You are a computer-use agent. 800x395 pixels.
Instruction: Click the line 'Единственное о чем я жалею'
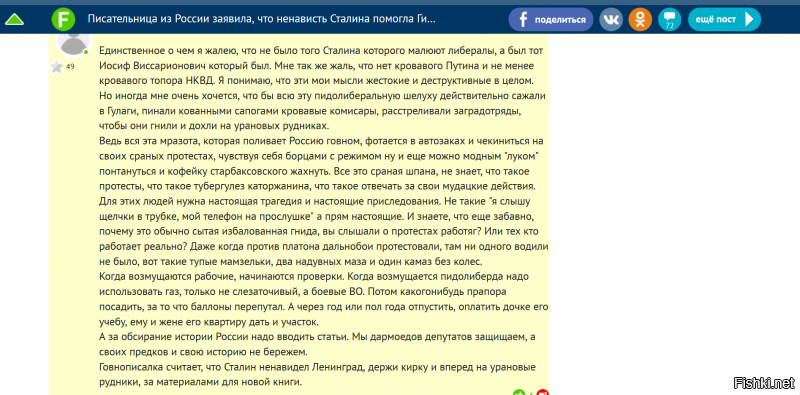coord(322,51)
